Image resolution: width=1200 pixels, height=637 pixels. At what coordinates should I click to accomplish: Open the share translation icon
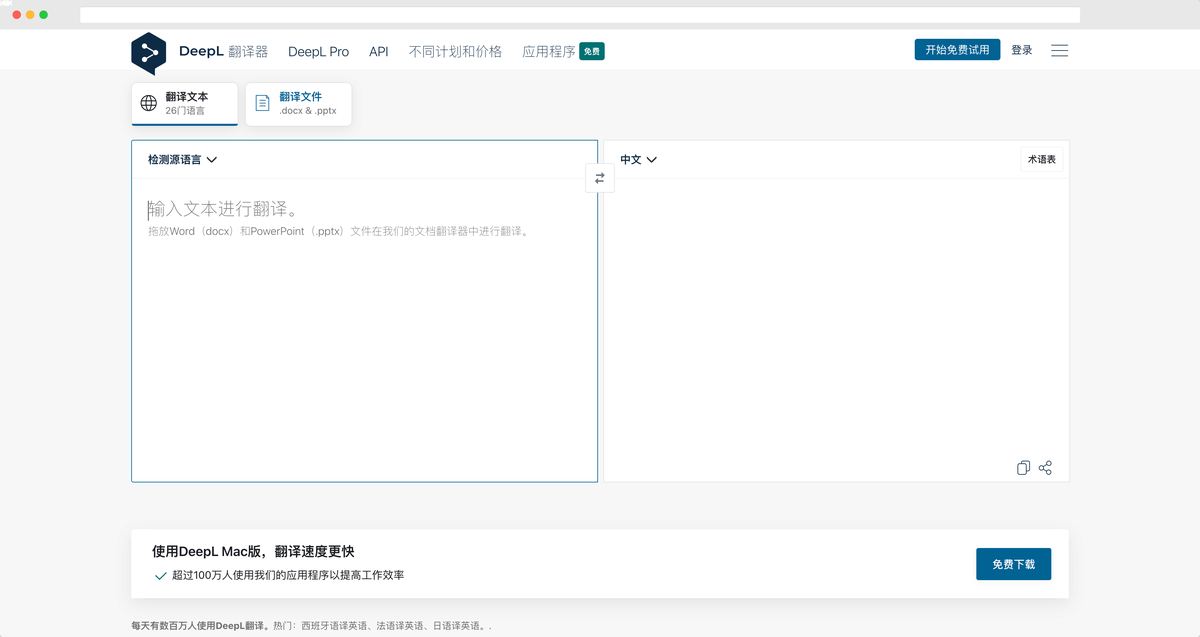tap(1045, 468)
